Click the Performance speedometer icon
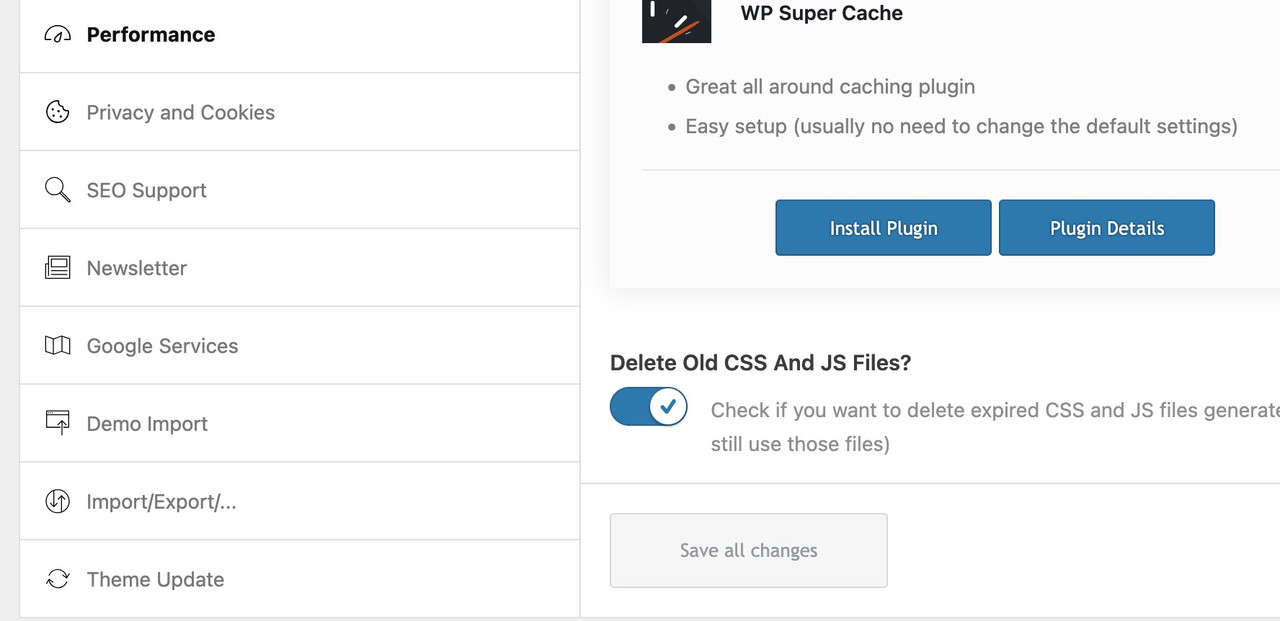The image size is (1280, 621). pyautogui.click(x=58, y=35)
